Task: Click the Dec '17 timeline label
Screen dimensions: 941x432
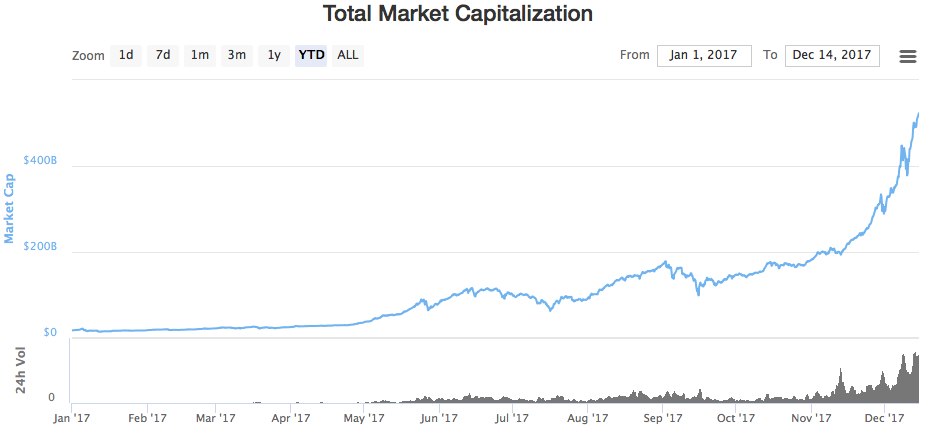Action: [x=884, y=417]
